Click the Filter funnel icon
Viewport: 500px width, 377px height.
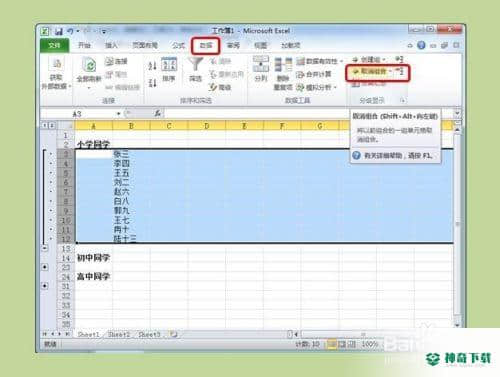[195, 65]
